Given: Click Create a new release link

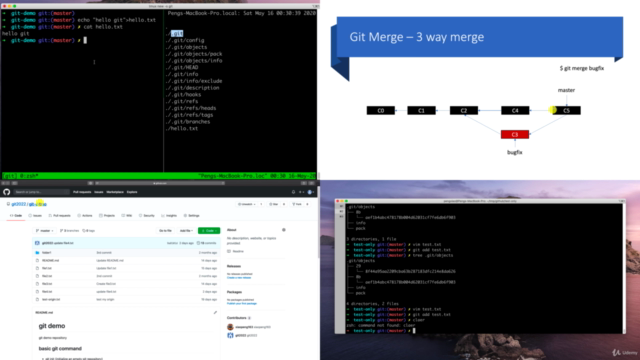Looking at the screenshot, I should coord(239,278).
